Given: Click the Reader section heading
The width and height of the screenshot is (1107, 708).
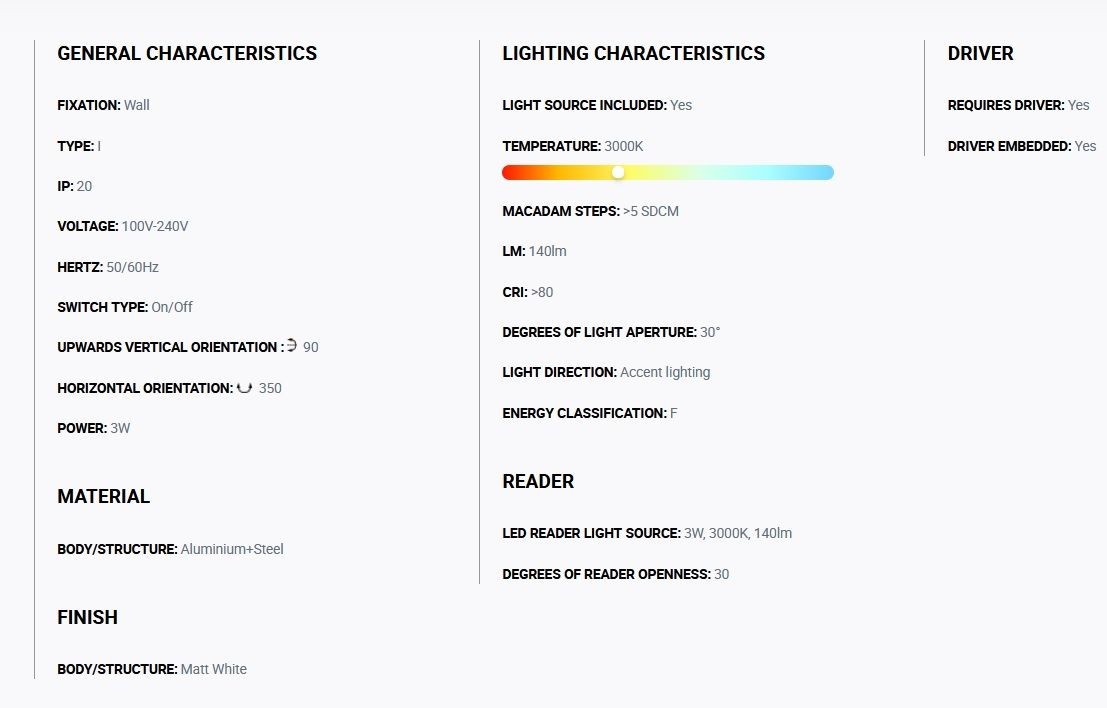Looking at the screenshot, I should coord(538,481).
